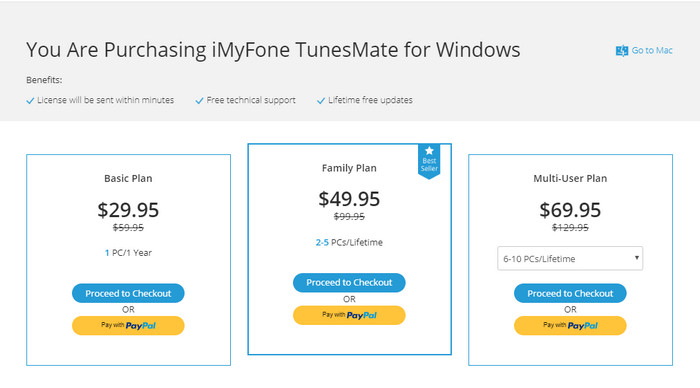Open the Go to Mac link
The width and height of the screenshot is (700, 388).
pos(652,50)
